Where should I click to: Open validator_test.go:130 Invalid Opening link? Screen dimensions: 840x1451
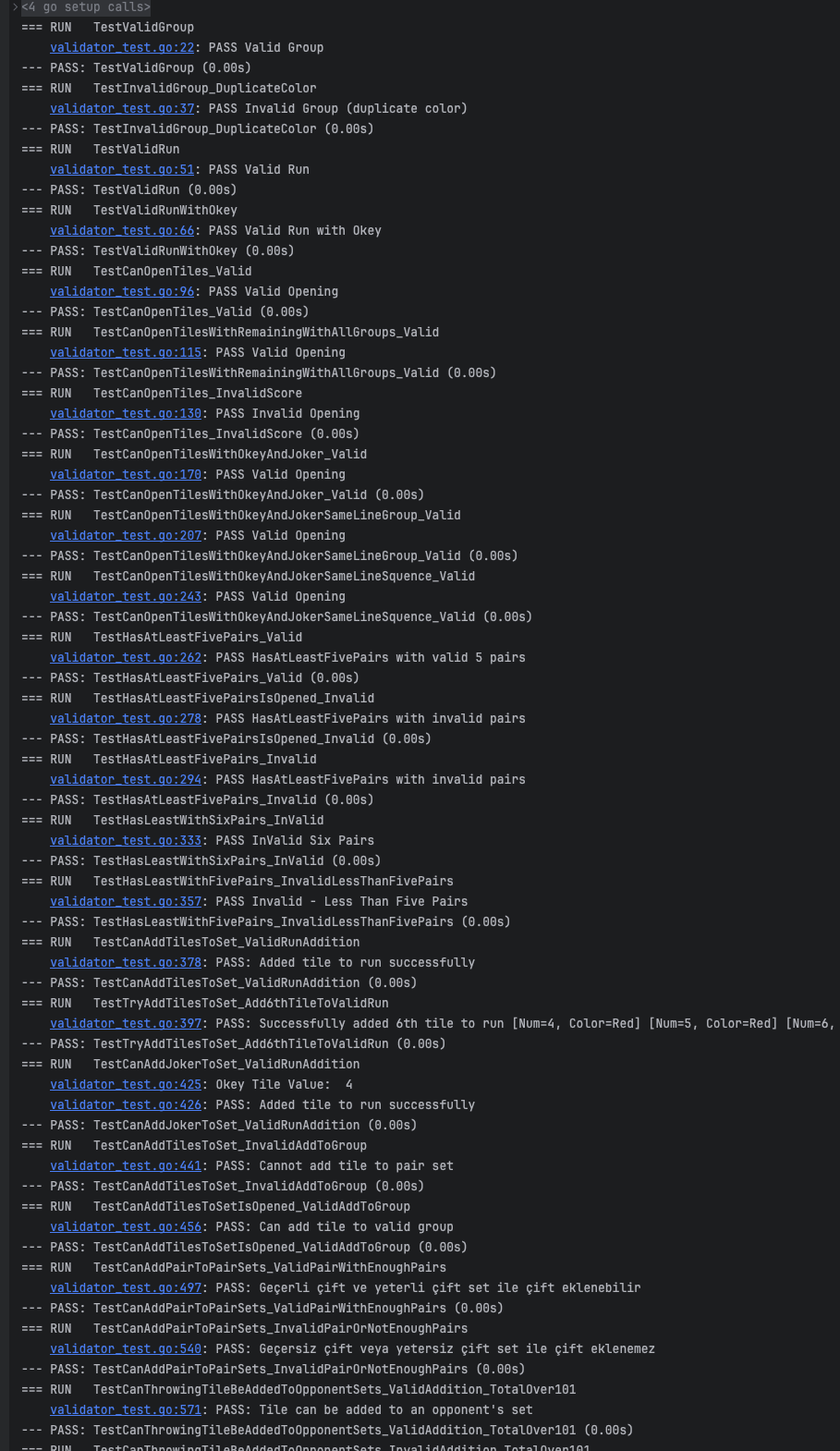coord(126,413)
